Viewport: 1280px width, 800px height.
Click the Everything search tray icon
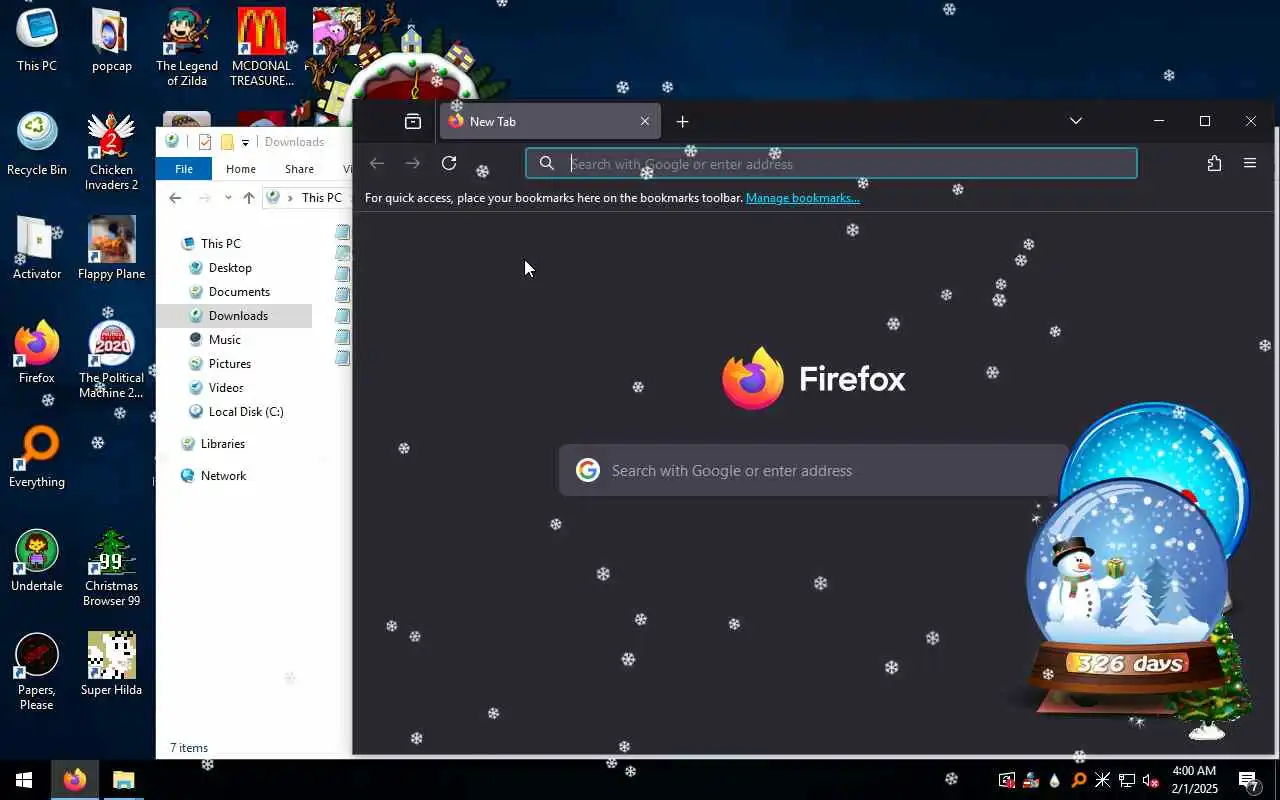(x=1079, y=780)
